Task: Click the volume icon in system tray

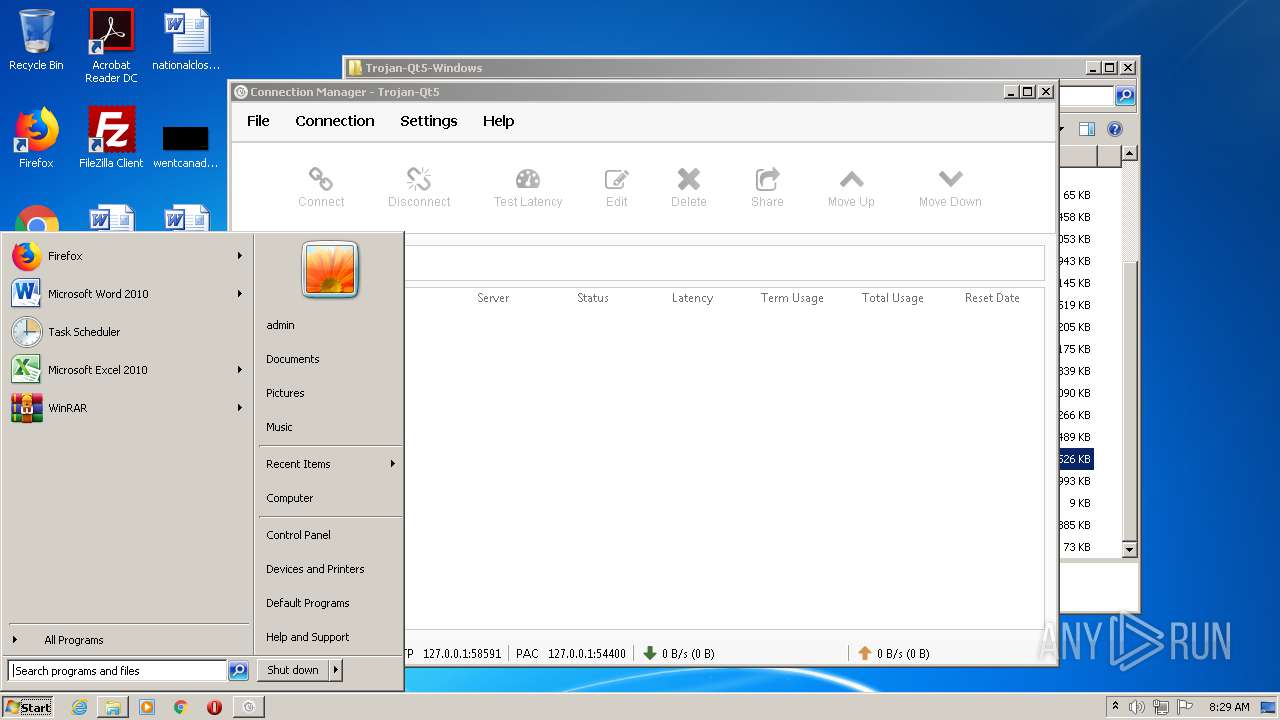Action: (1137, 707)
